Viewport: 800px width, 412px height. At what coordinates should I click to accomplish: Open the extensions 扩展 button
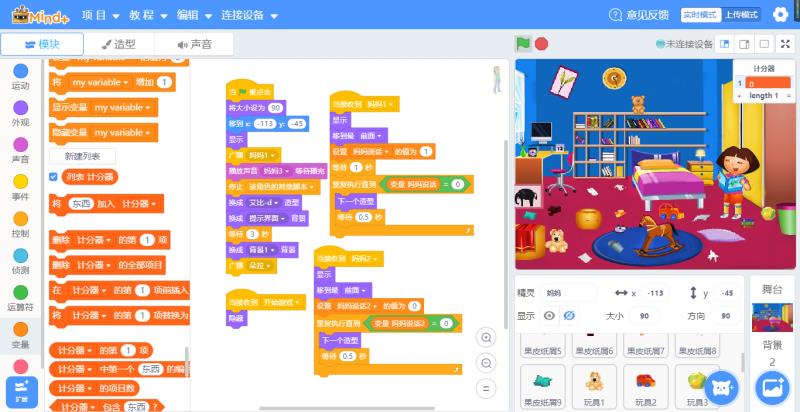21,393
